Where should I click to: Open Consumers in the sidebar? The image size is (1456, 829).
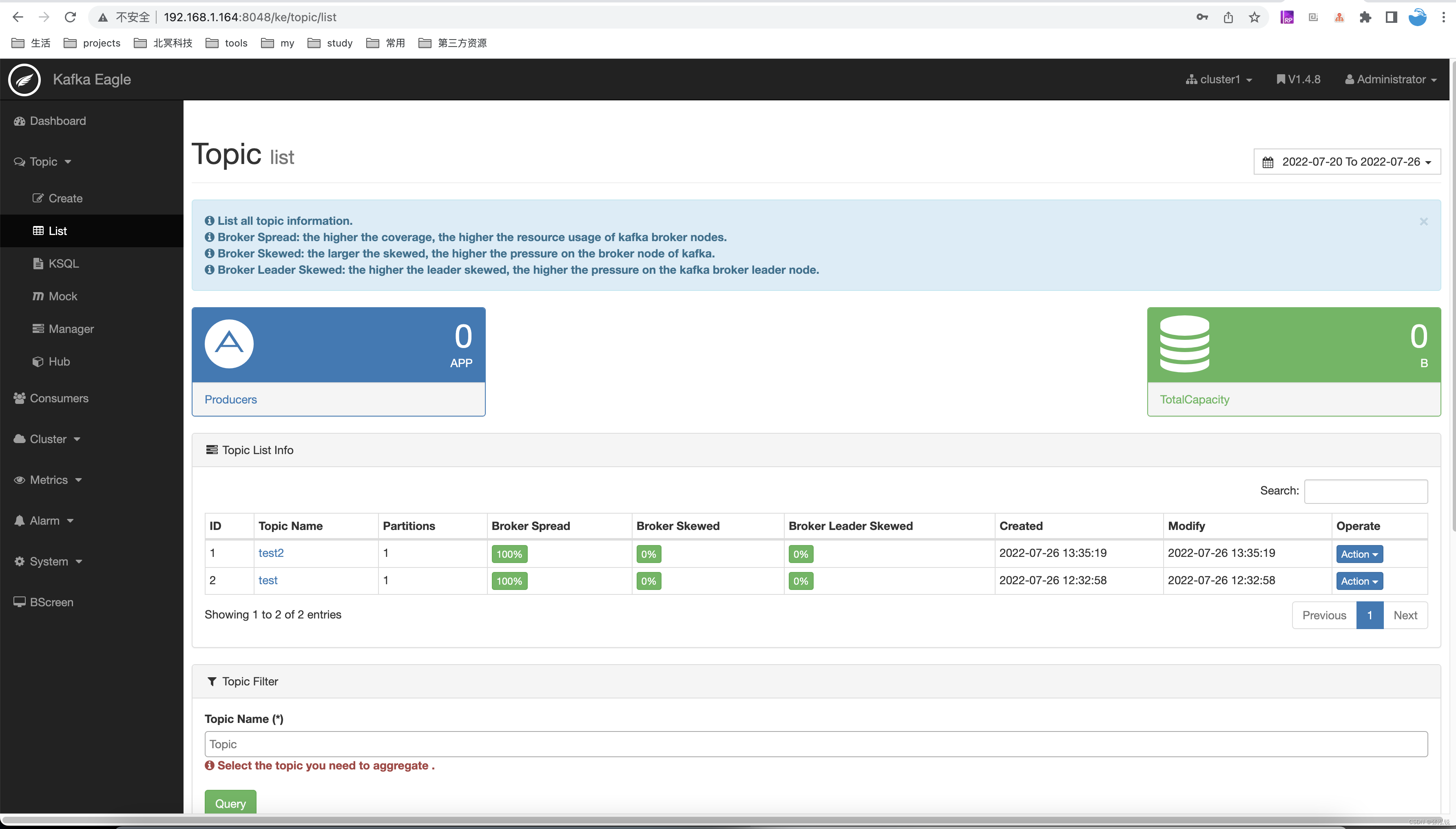[x=51, y=398]
